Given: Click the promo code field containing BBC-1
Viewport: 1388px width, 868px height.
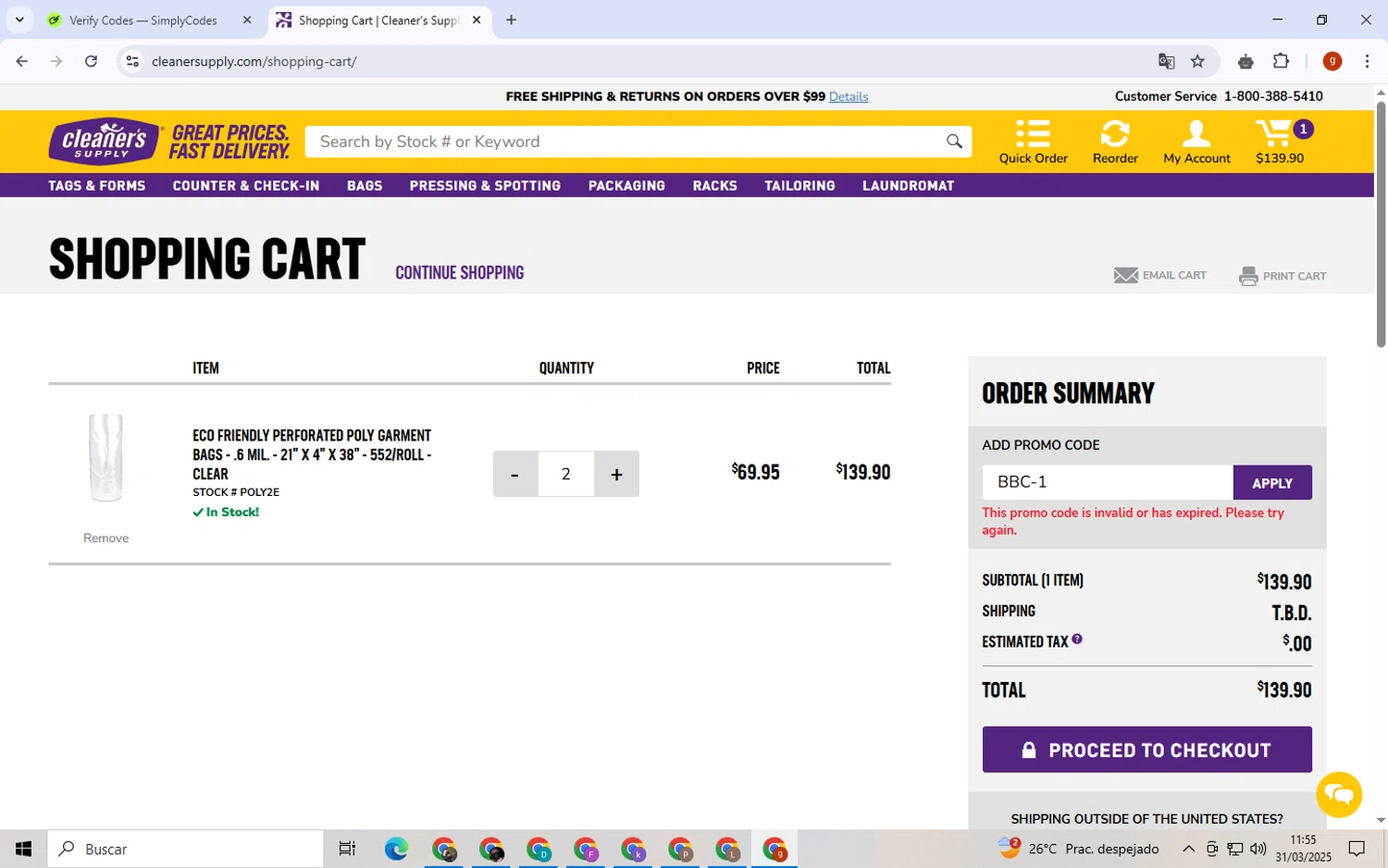Looking at the screenshot, I should 1108,482.
